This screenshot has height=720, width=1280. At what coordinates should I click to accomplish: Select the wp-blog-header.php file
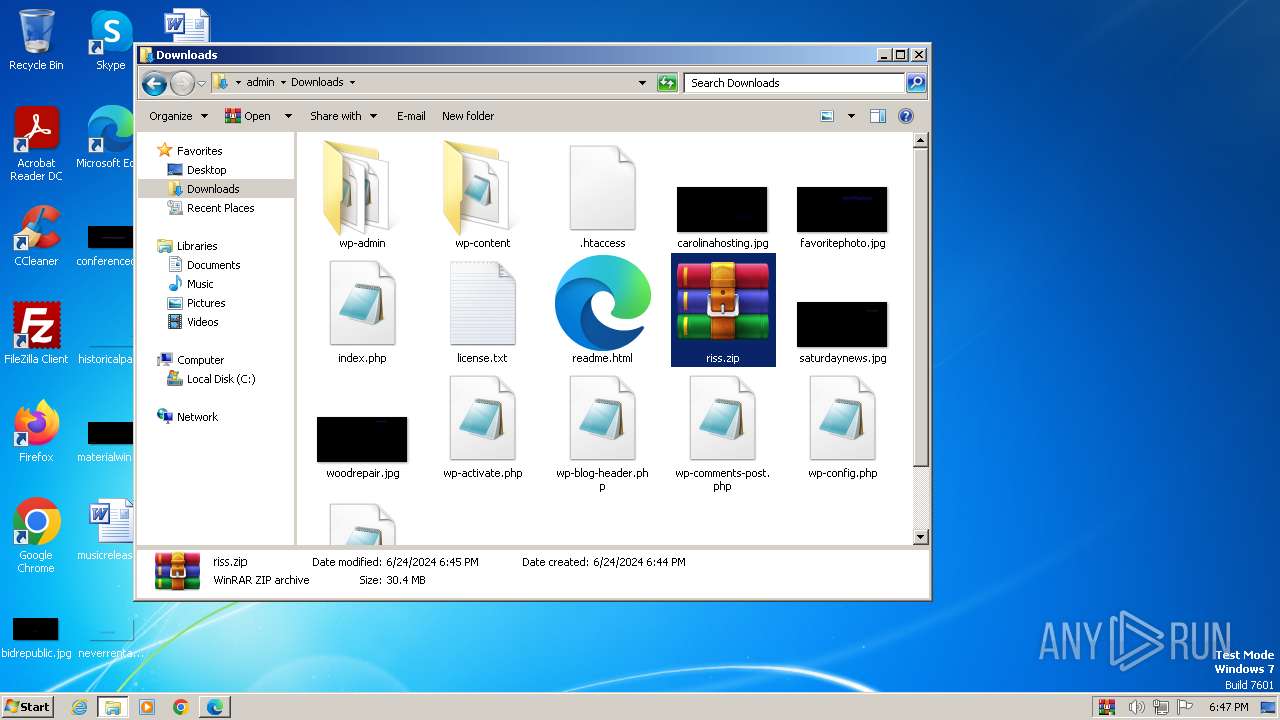[x=602, y=434]
